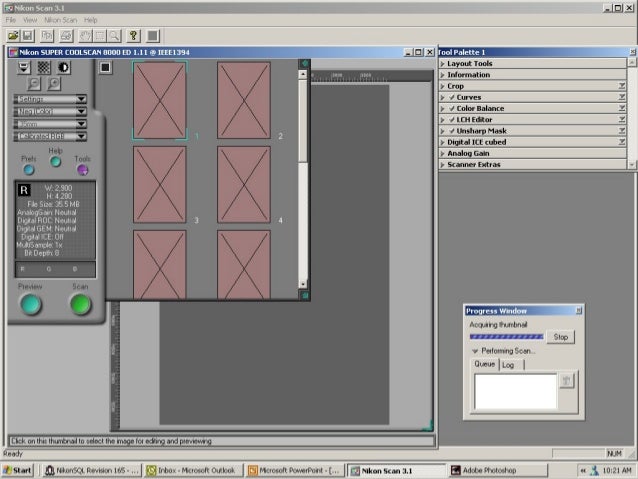The width and height of the screenshot is (638, 479).
Task: Click the Help question mark toolbar icon
Action: point(133,35)
